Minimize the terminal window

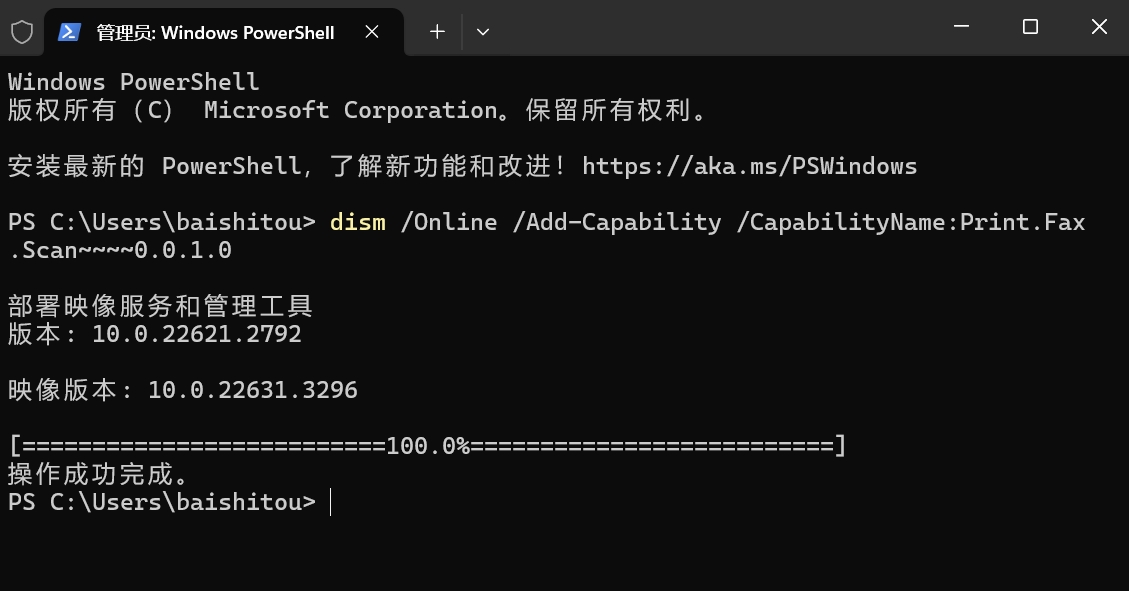click(962, 28)
